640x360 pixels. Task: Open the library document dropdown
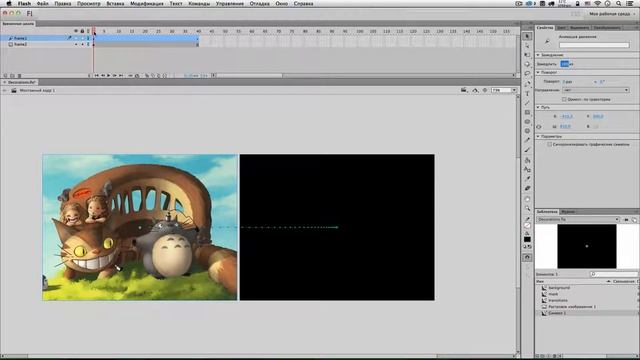[578, 220]
